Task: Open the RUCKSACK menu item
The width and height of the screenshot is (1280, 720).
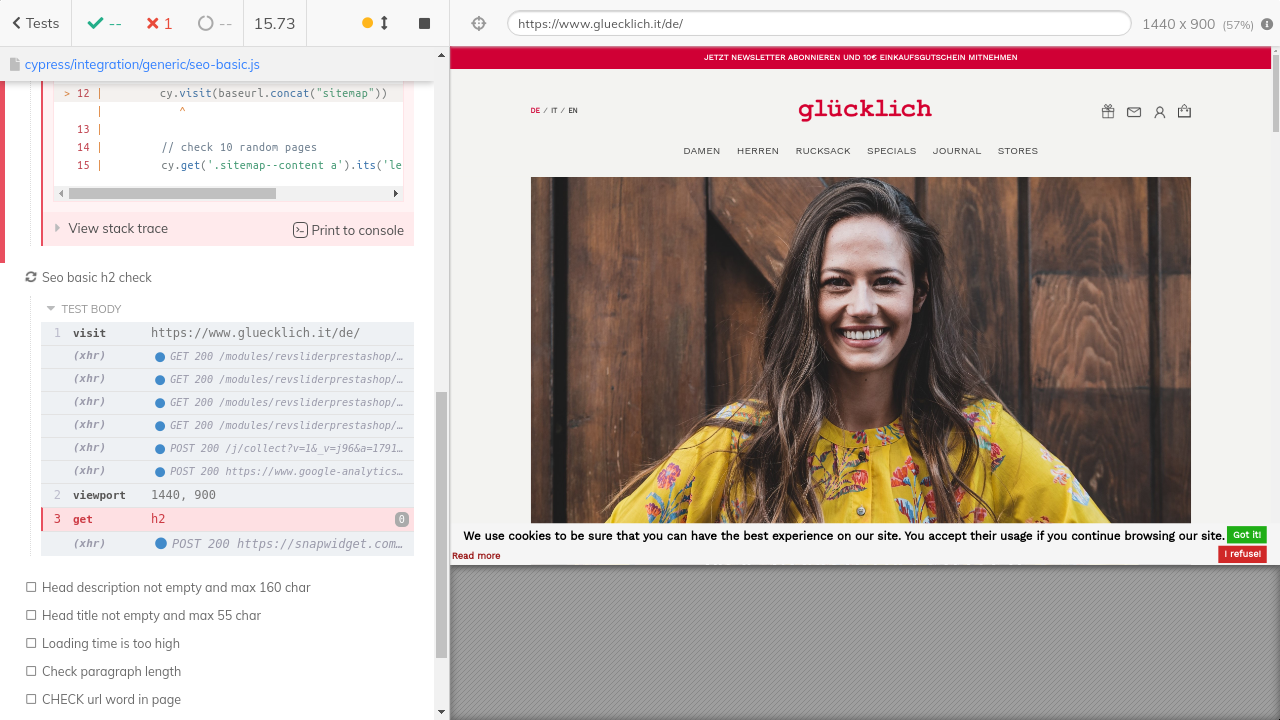Action: click(823, 151)
